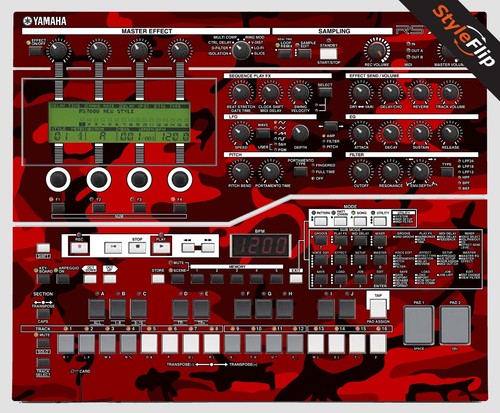
Task: Select PATT CHAIN mode button
Action: coord(341,220)
